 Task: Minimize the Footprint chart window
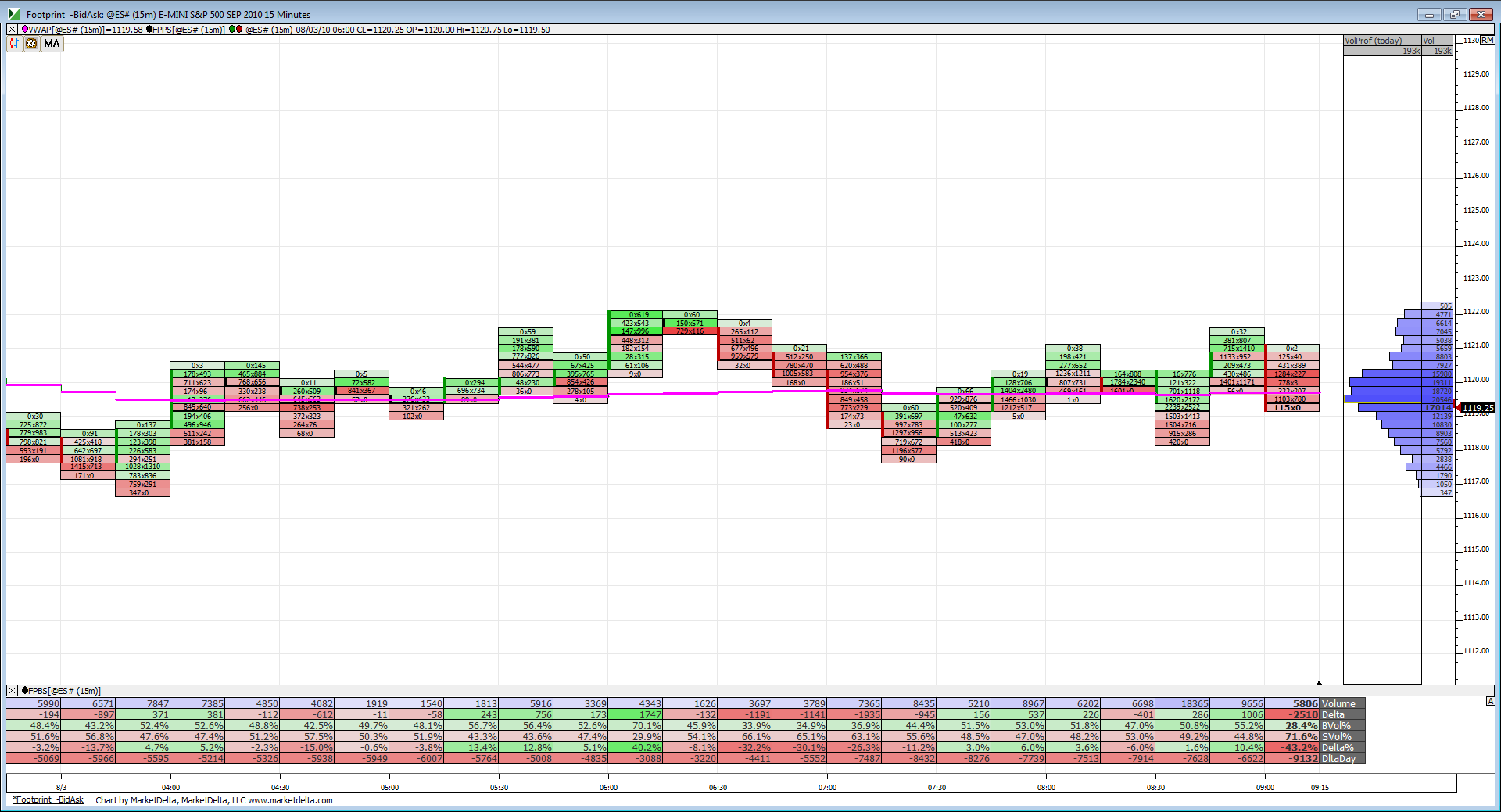(x=1429, y=14)
